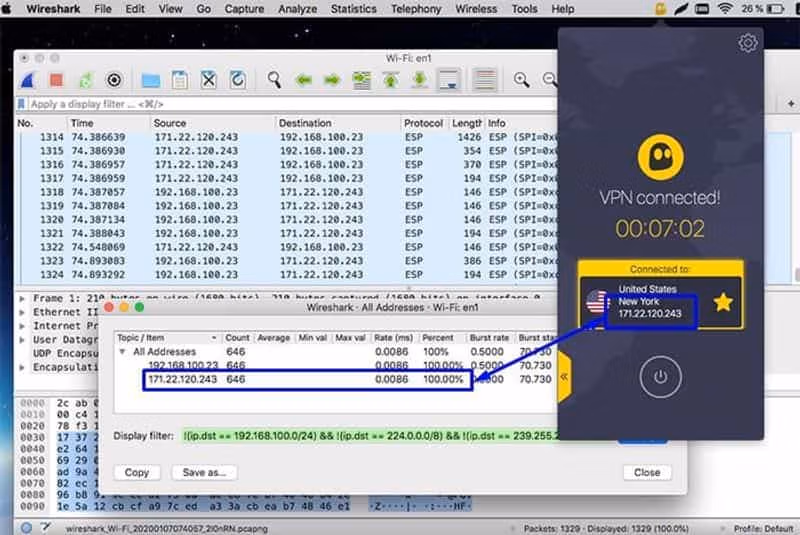The image size is (800, 535).
Task: Go back with the green left arrow
Action: (x=304, y=80)
